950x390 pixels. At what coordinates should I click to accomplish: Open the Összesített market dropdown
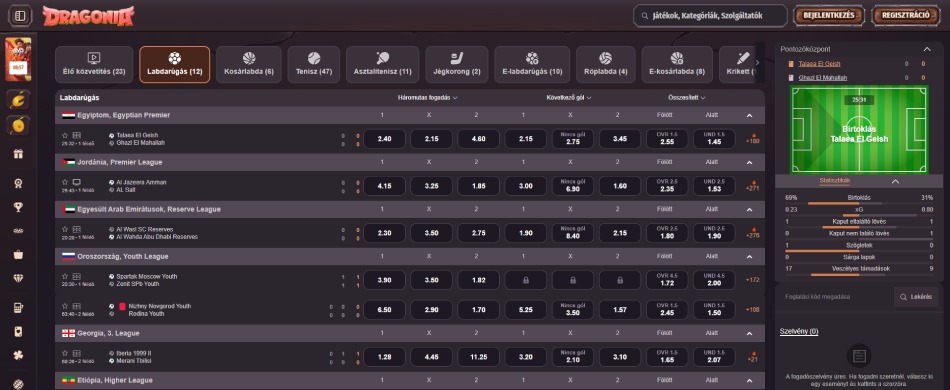coord(687,98)
